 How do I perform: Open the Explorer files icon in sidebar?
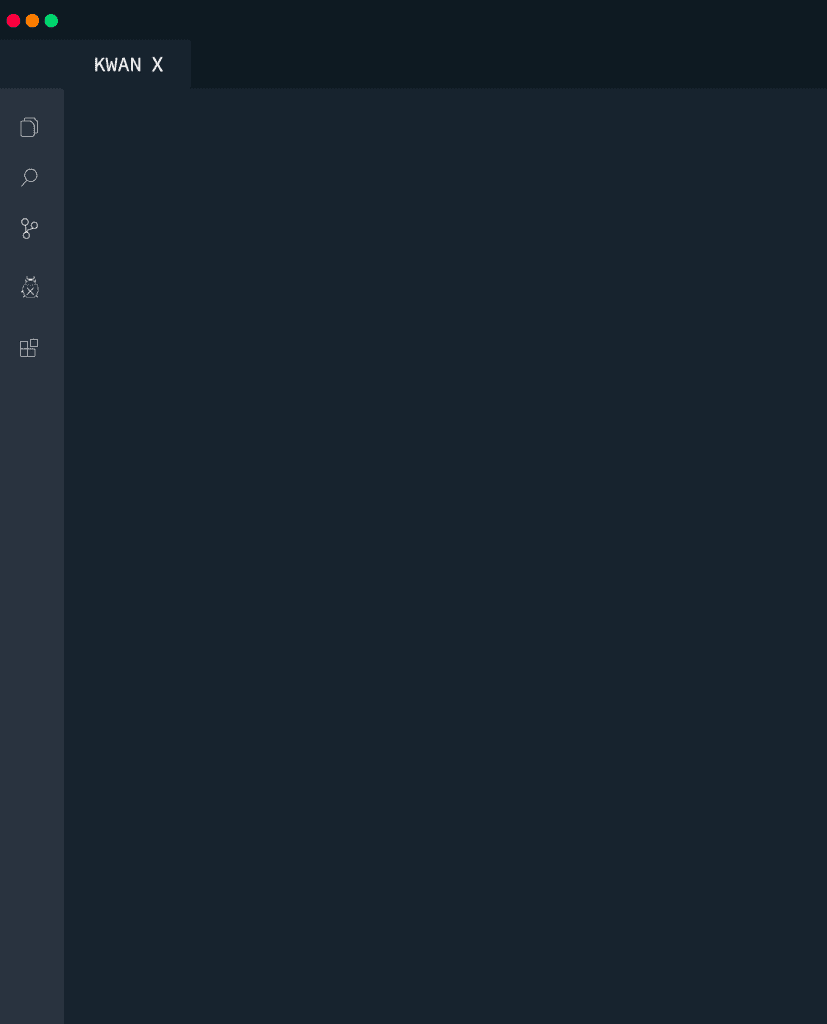(x=29, y=127)
